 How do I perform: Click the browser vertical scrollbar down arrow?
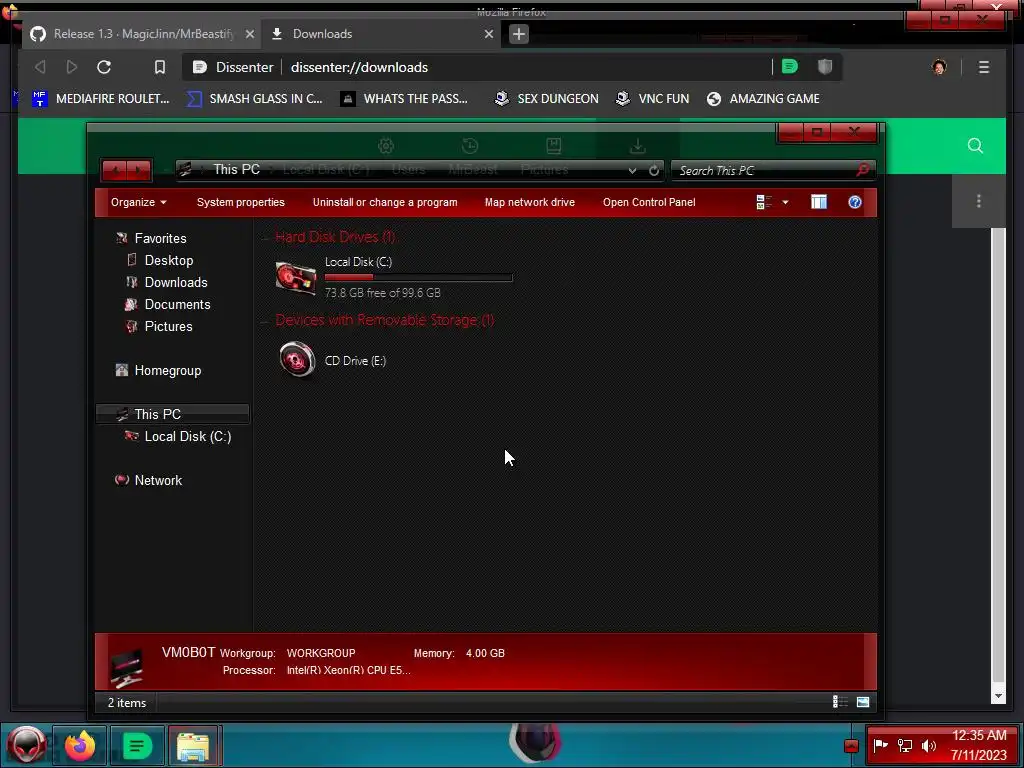[x=998, y=696]
